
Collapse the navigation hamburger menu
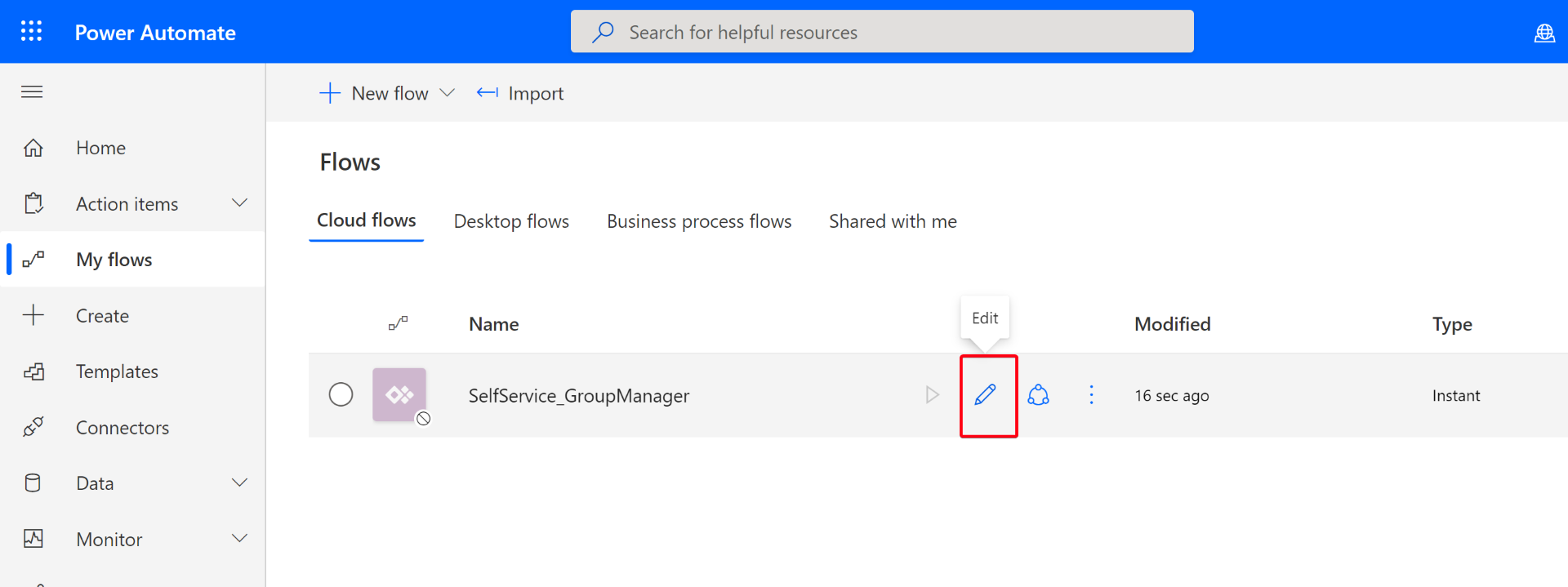pyautogui.click(x=32, y=91)
